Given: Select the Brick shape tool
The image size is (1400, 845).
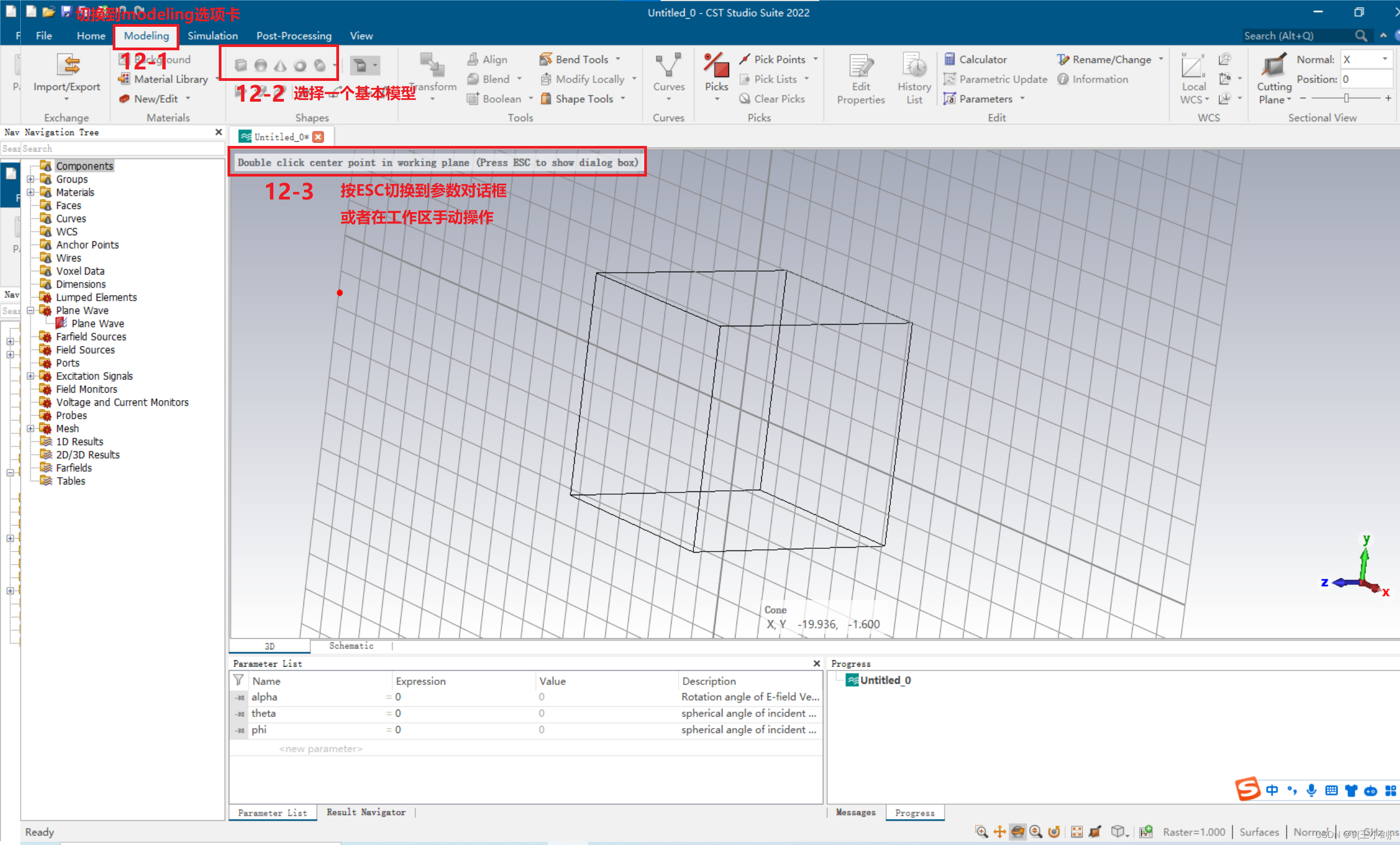Looking at the screenshot, I should [241, 65].
